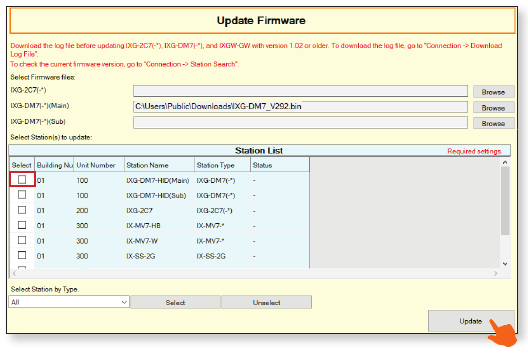
Task: Browse for the IXG-DM7(-*)(Sub) firmware file
Action: (x=493, y=123)
